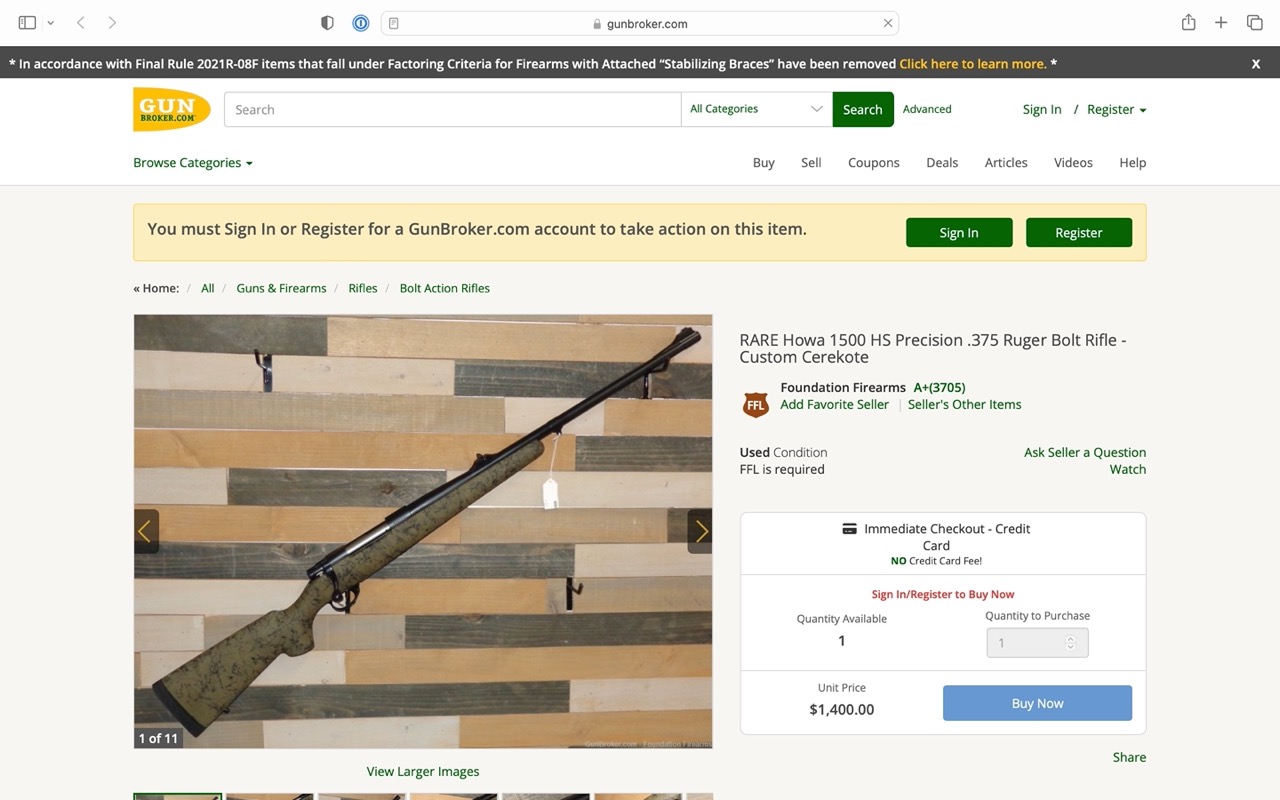The width and height of the screenshot is (1280, 800).
Task: Adjust the Quantity to Purchase stepper
Action: pos(1070,643)
